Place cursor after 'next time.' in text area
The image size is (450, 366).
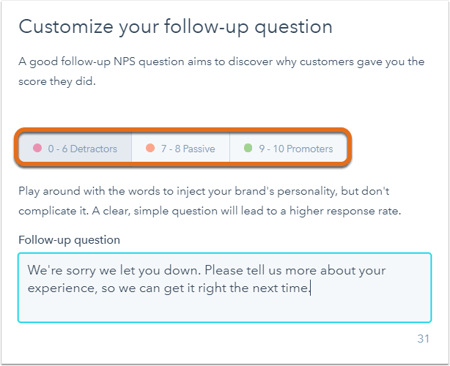click(311, 288)
